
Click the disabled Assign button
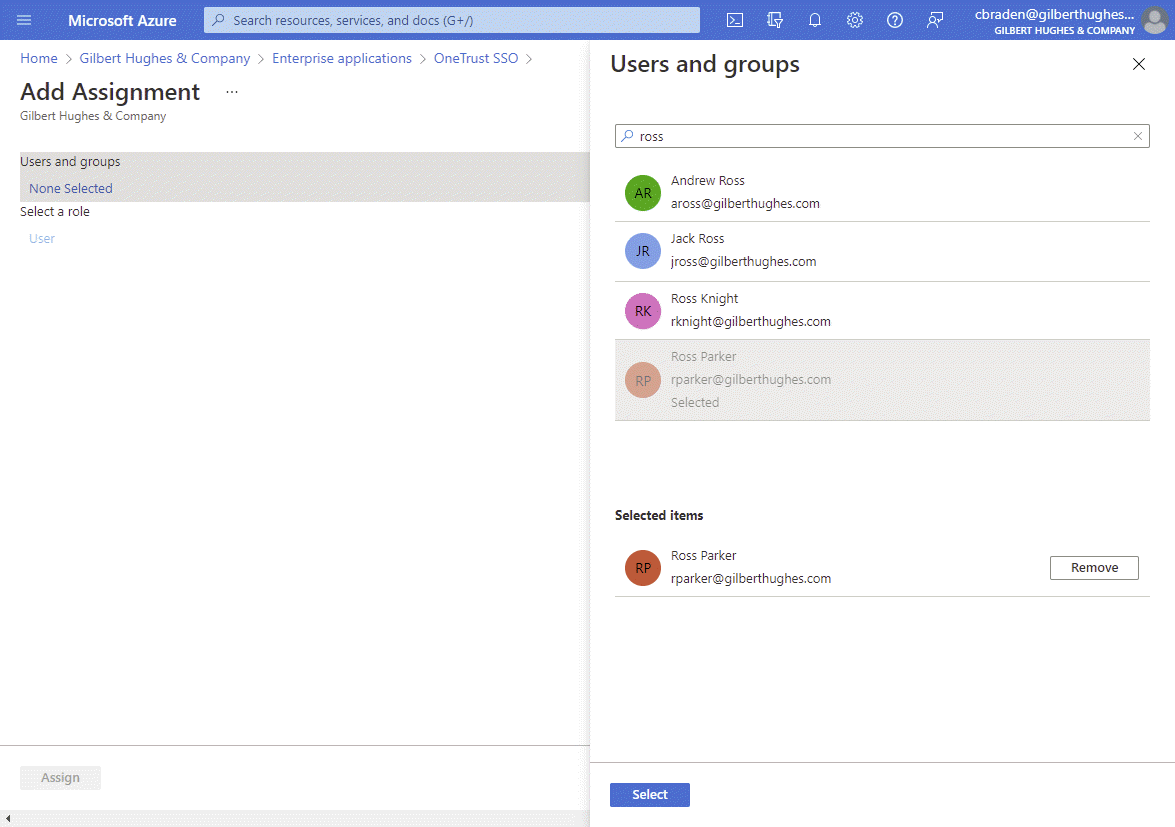(60, 778)
